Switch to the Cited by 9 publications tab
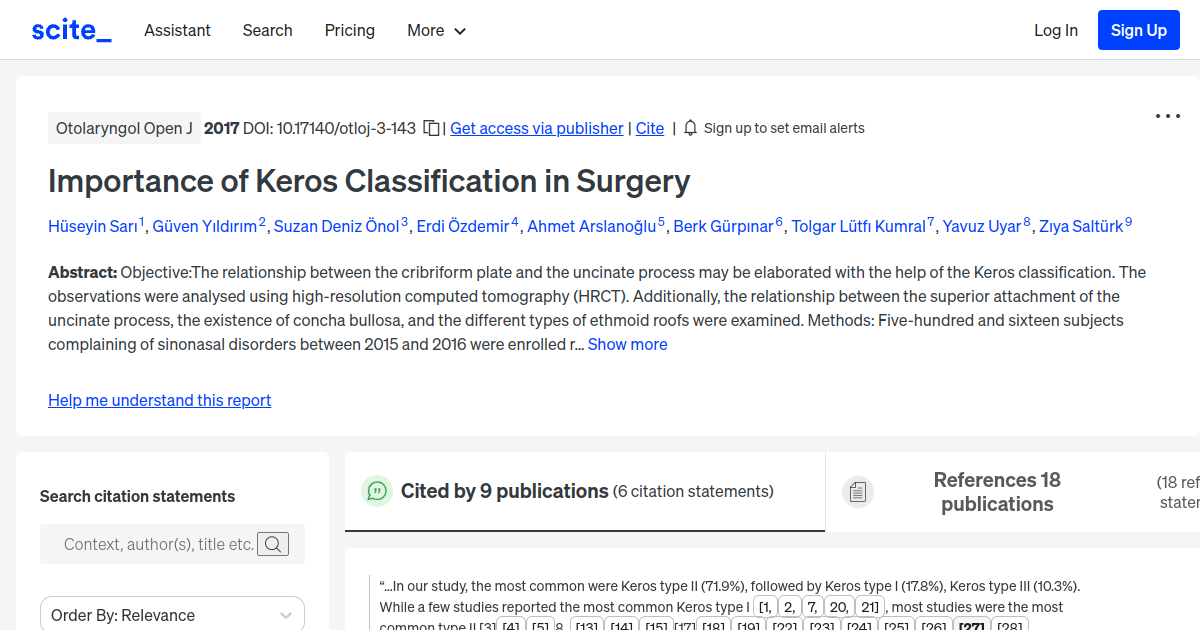This screenshot has width=1200, height=630. click(x=504, y=491)
